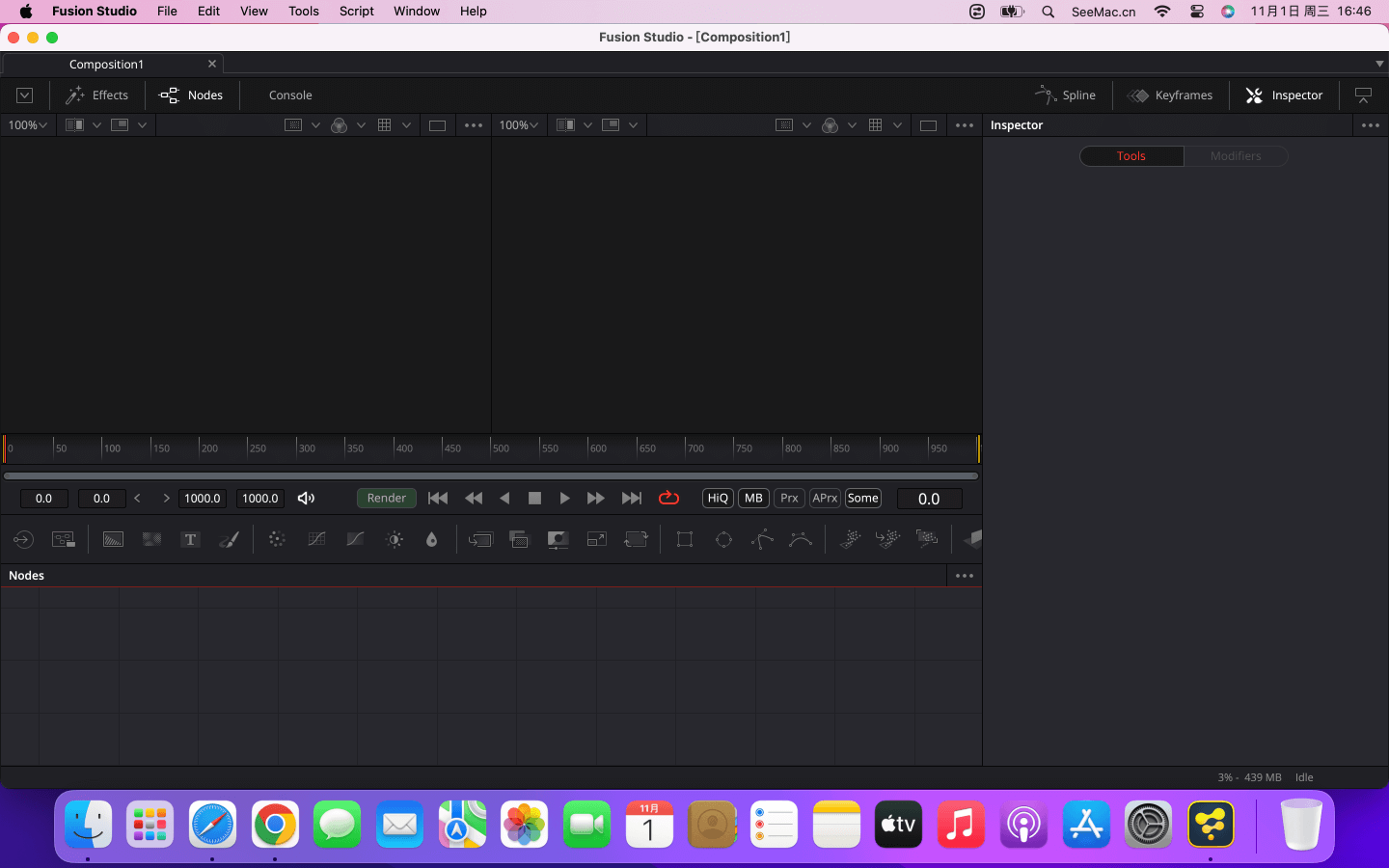Click the current time field

point(929,499)
